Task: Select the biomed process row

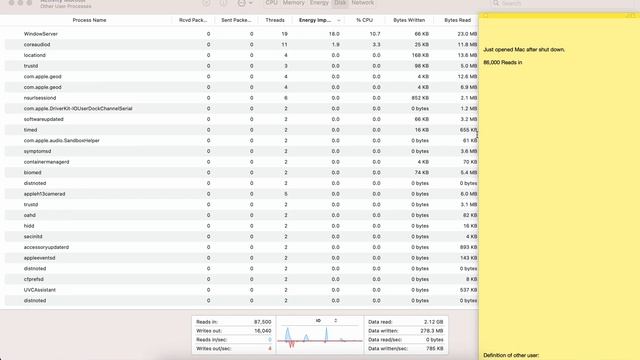Action: 241,173
